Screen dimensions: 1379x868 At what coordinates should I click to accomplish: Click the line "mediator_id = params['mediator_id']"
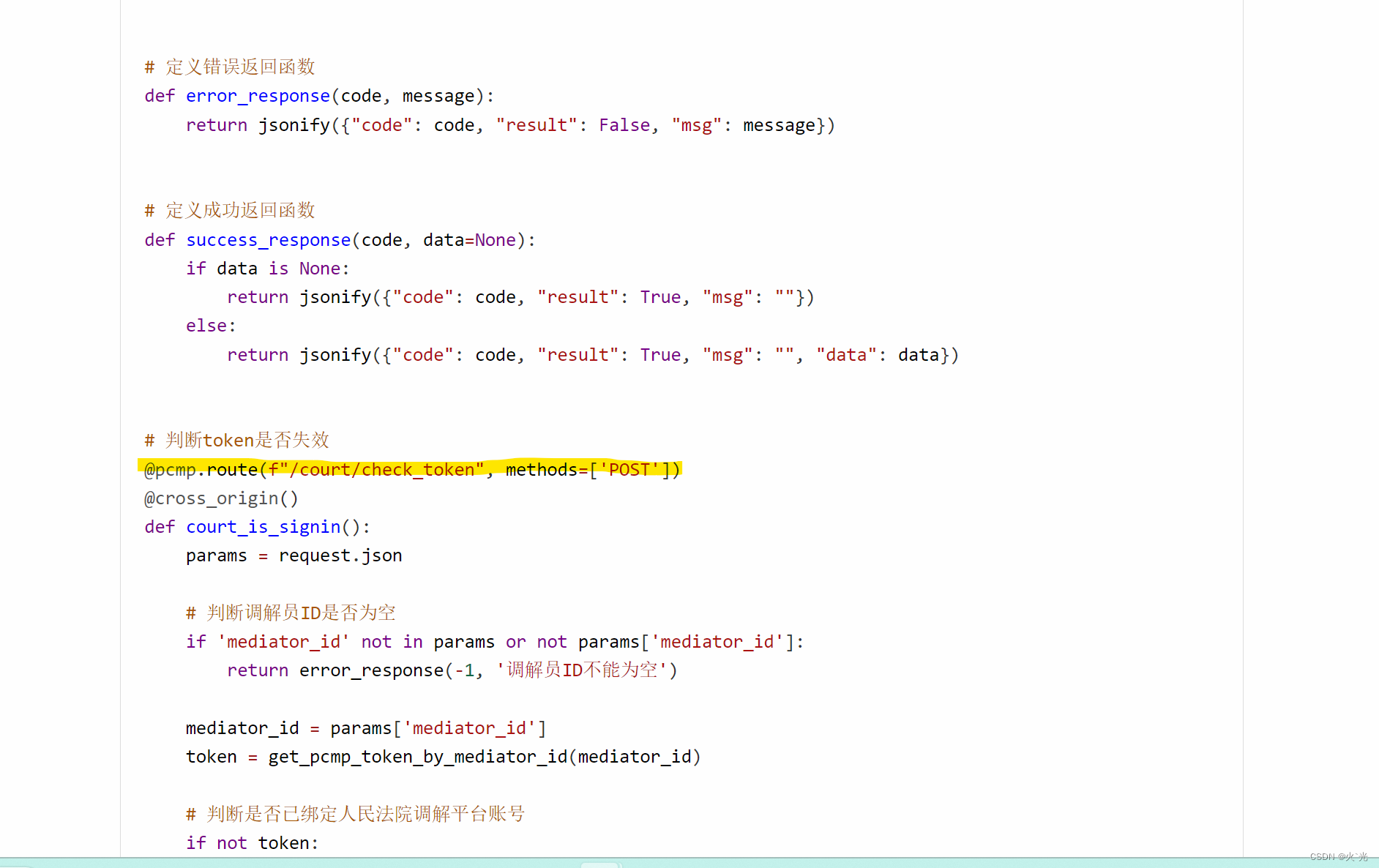[x=366, y=728]
